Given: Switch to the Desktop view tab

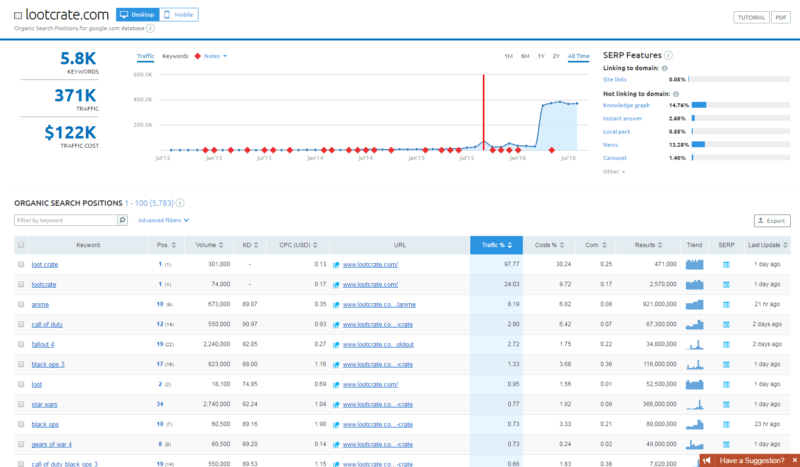Looking at the screenshot, I should tap(137, 15).
